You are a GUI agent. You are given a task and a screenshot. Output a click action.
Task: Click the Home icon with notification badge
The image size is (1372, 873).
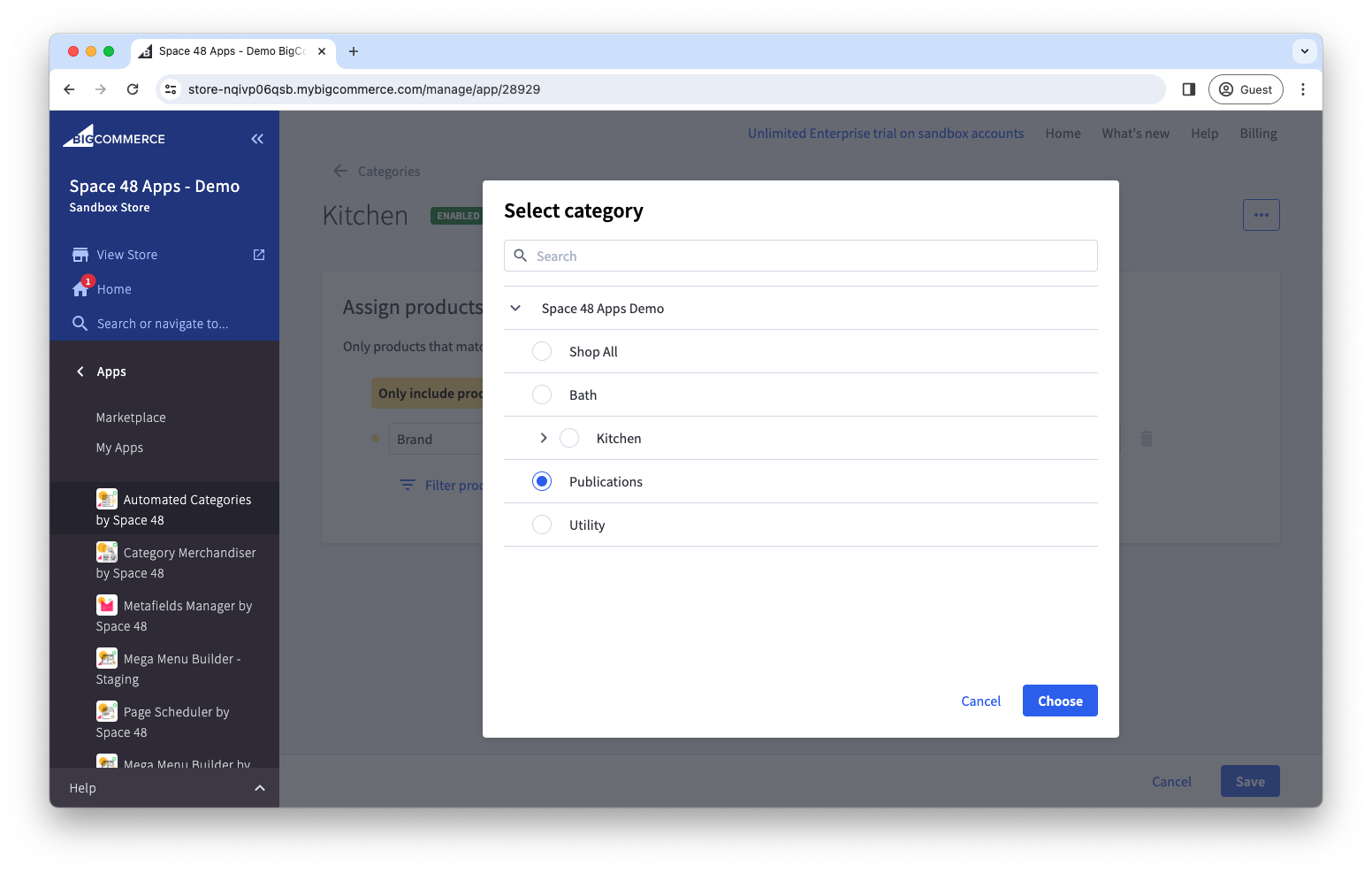pos(81,287)
